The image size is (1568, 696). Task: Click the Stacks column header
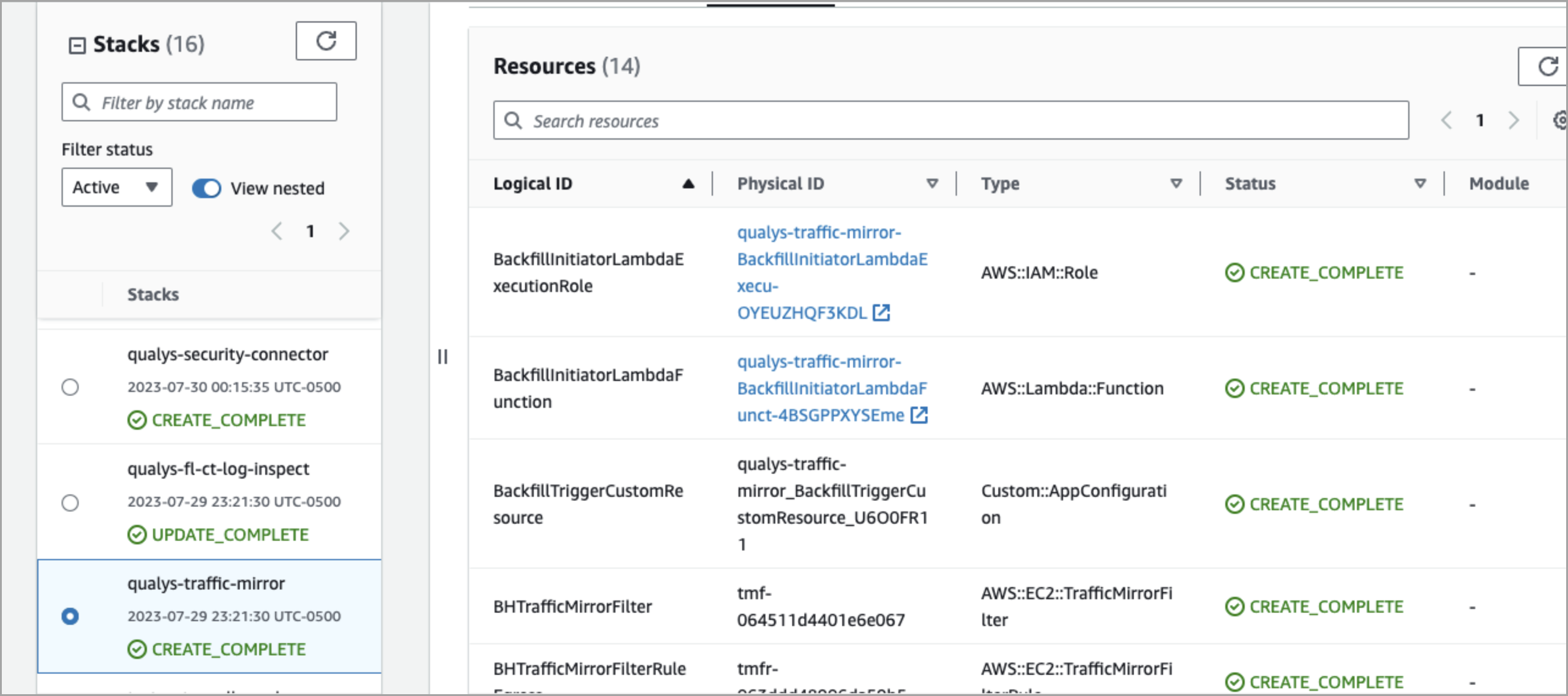[x=152, y=294]
